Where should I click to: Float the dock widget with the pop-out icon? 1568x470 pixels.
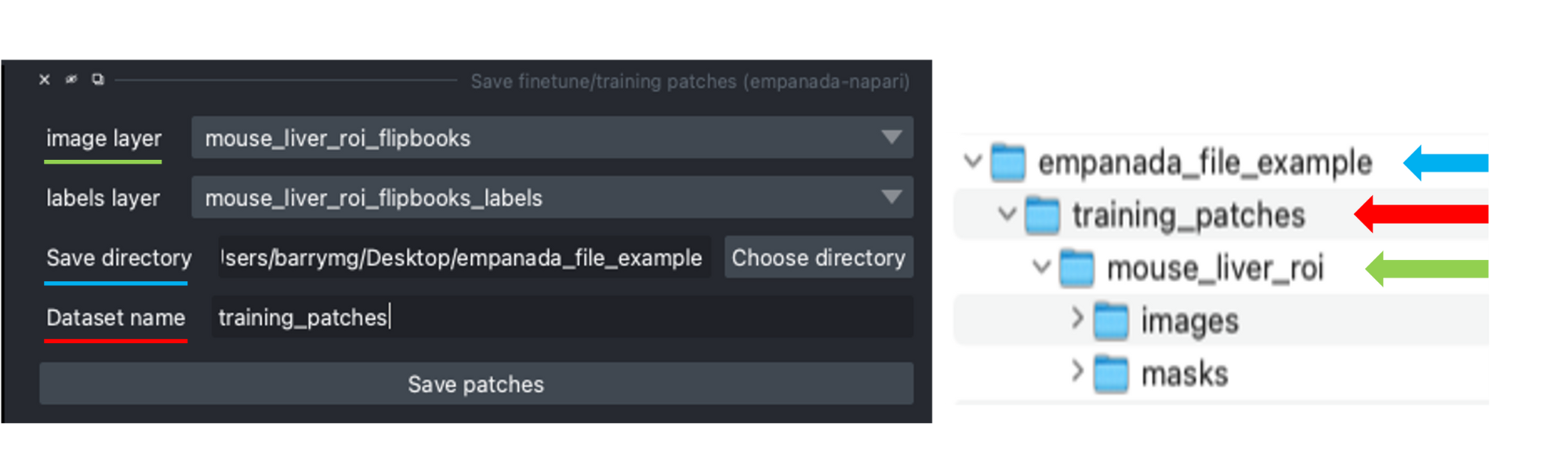98,79
